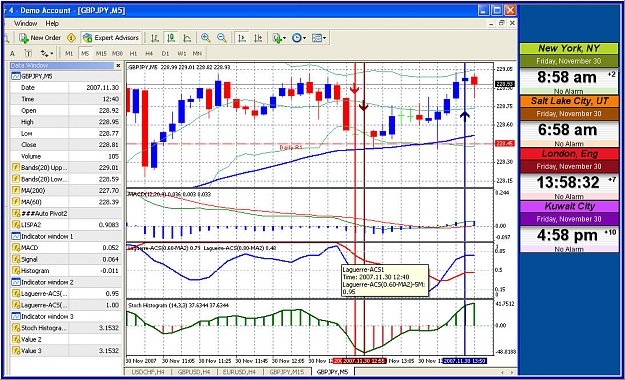Zoom out on the chart
The image size is (625, 380).
(x=222, y=38)
